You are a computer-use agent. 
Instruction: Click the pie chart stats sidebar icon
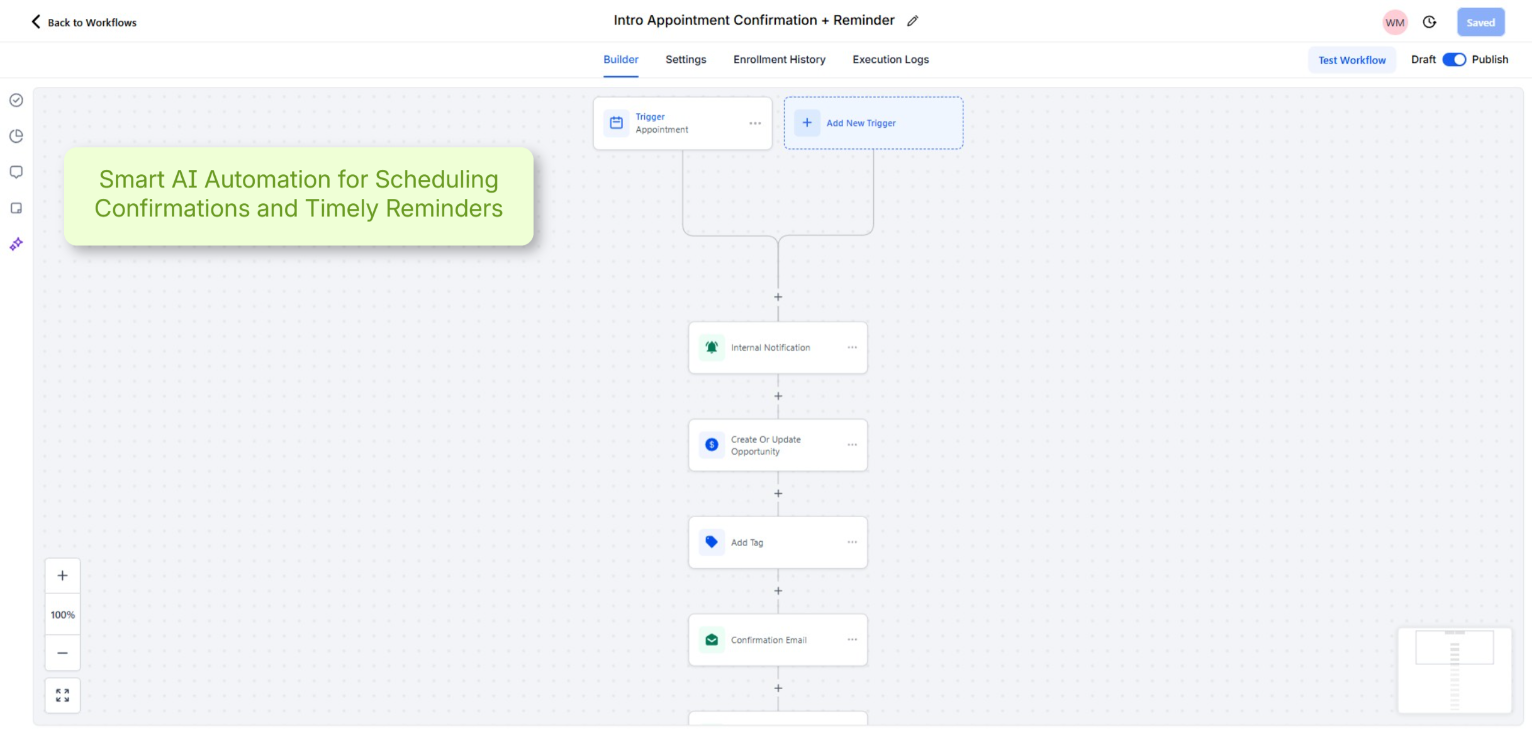16,136
